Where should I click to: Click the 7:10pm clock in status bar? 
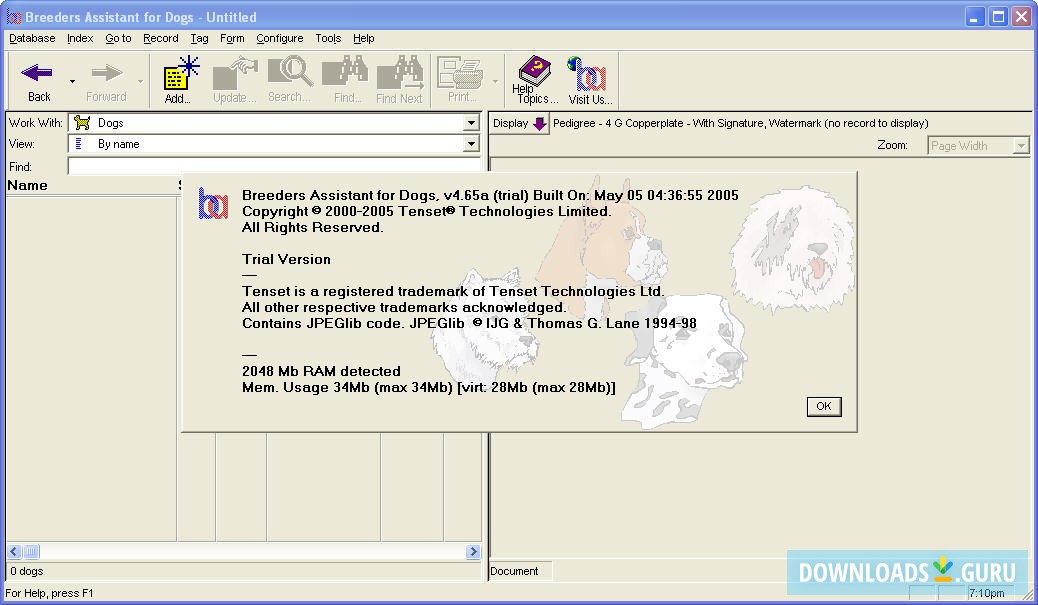point(986,593)
